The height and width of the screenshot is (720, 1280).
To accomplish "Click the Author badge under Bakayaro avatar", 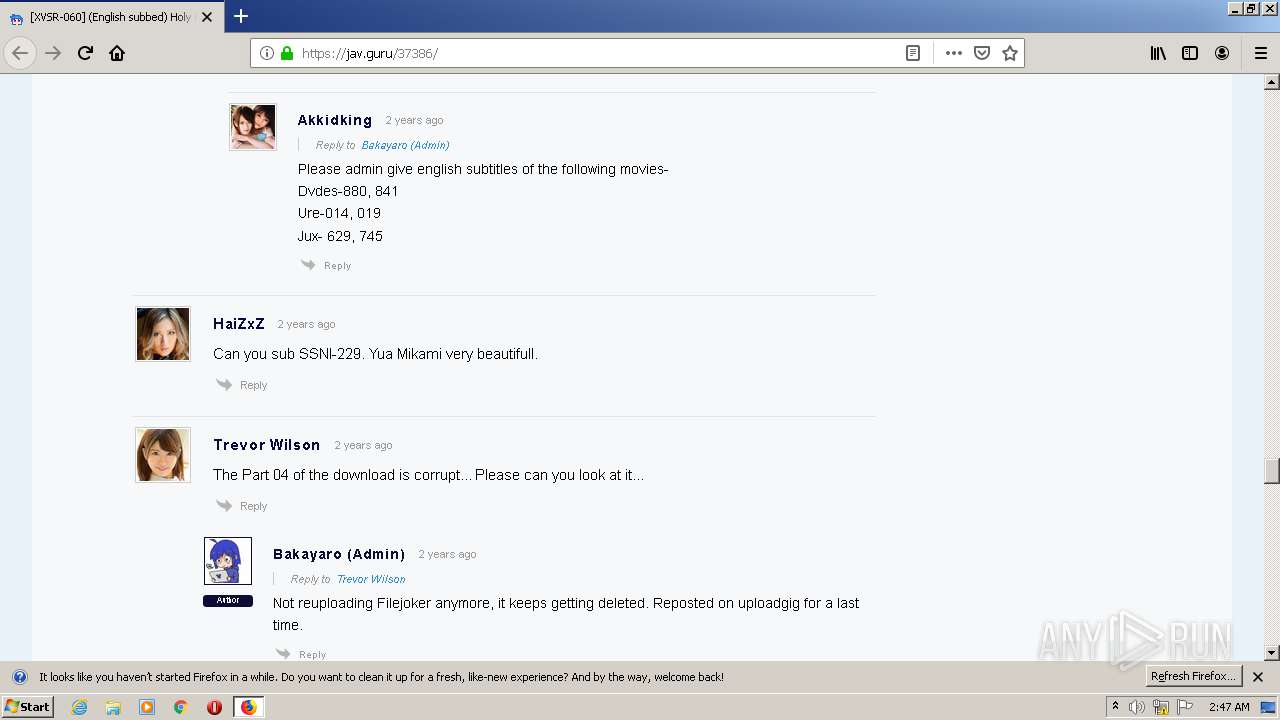I will click(x=228, y=601).
